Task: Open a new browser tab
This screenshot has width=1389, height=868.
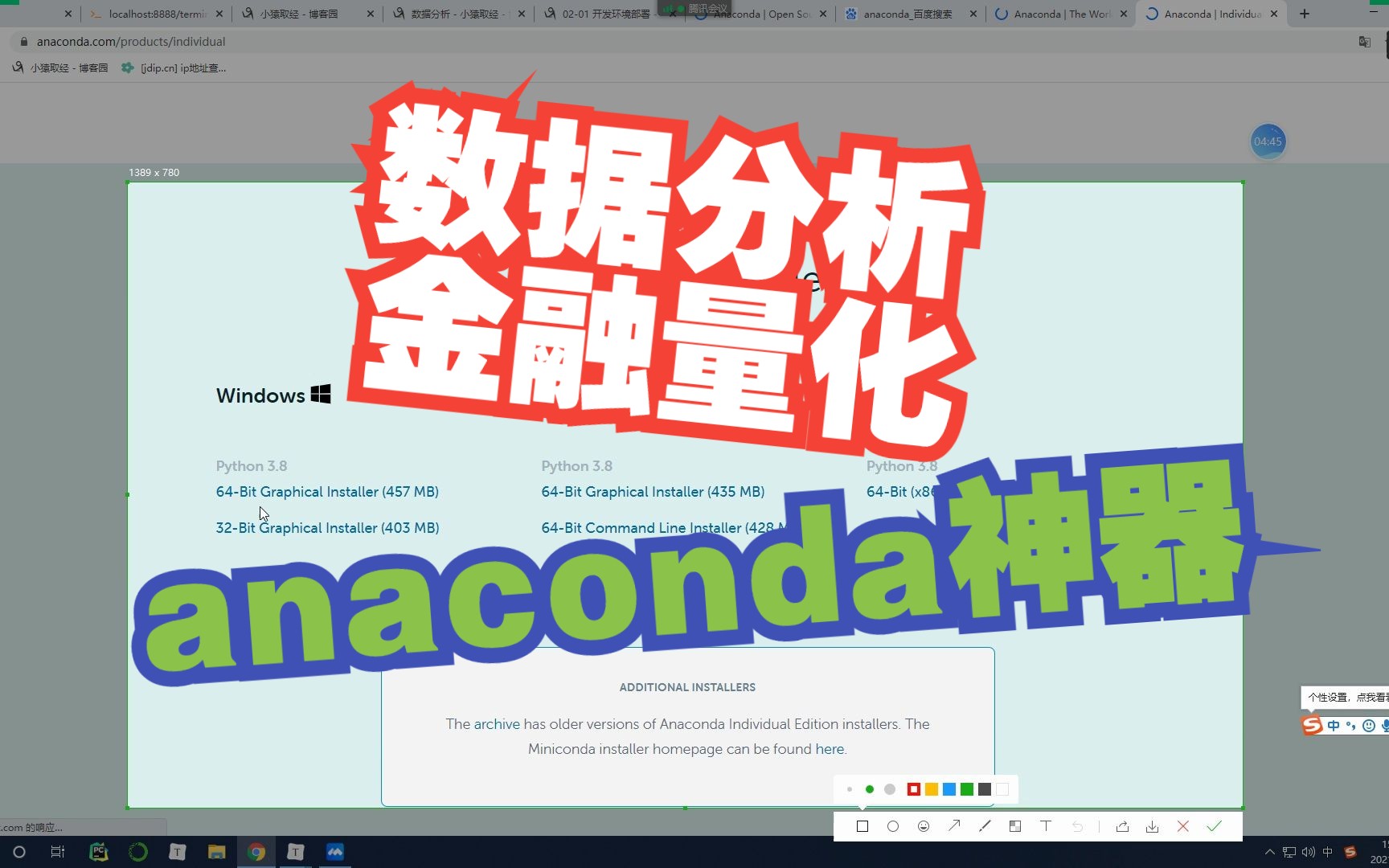Action: click(x=1305, y=14)
